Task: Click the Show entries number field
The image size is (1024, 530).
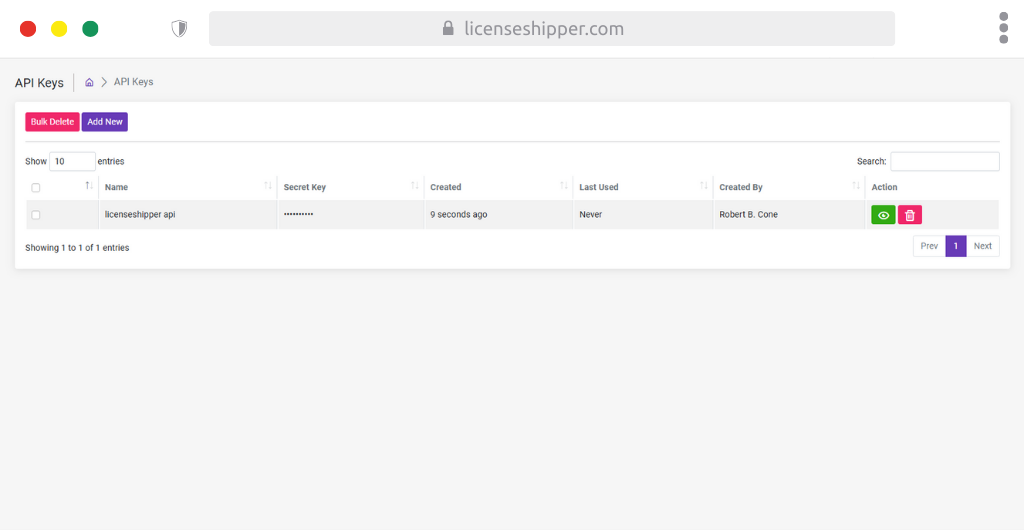Action: (72, 161)
